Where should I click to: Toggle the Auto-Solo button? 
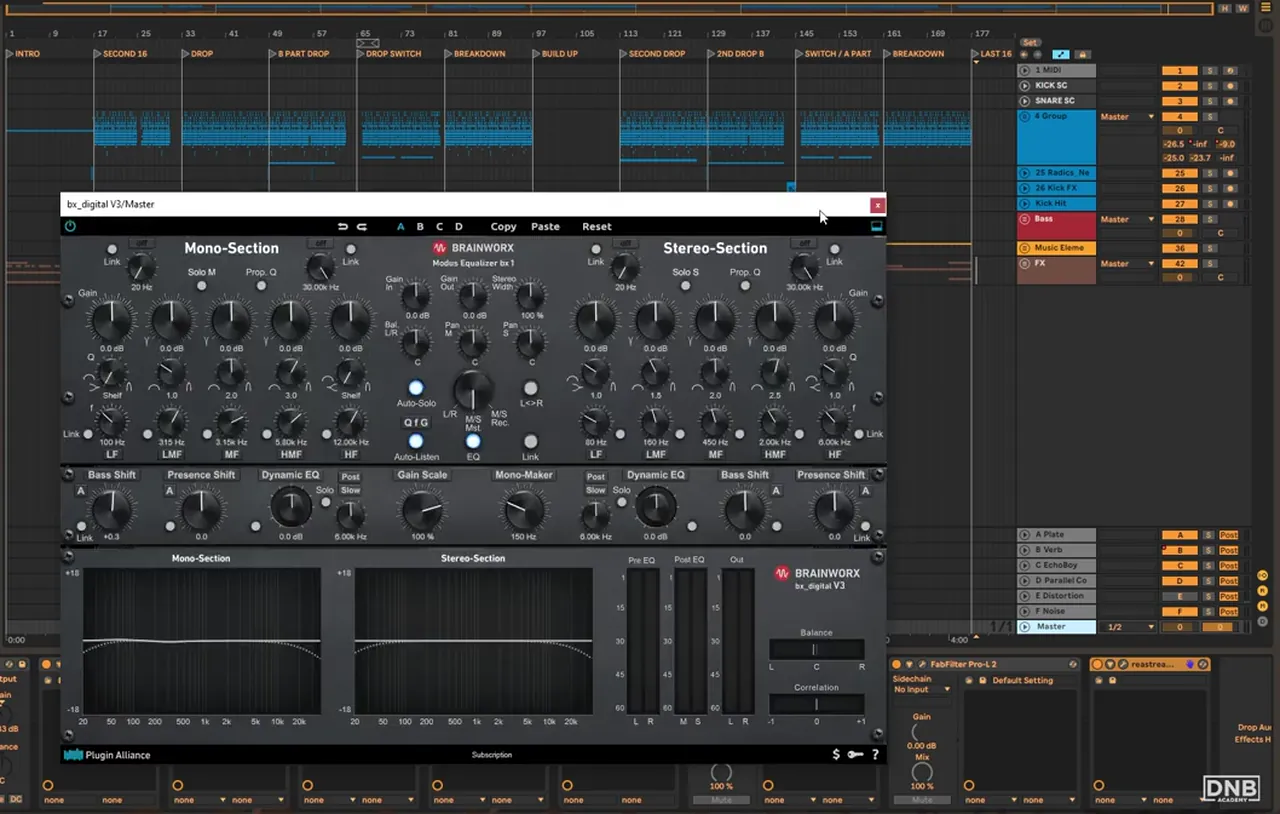pos(416,388)
